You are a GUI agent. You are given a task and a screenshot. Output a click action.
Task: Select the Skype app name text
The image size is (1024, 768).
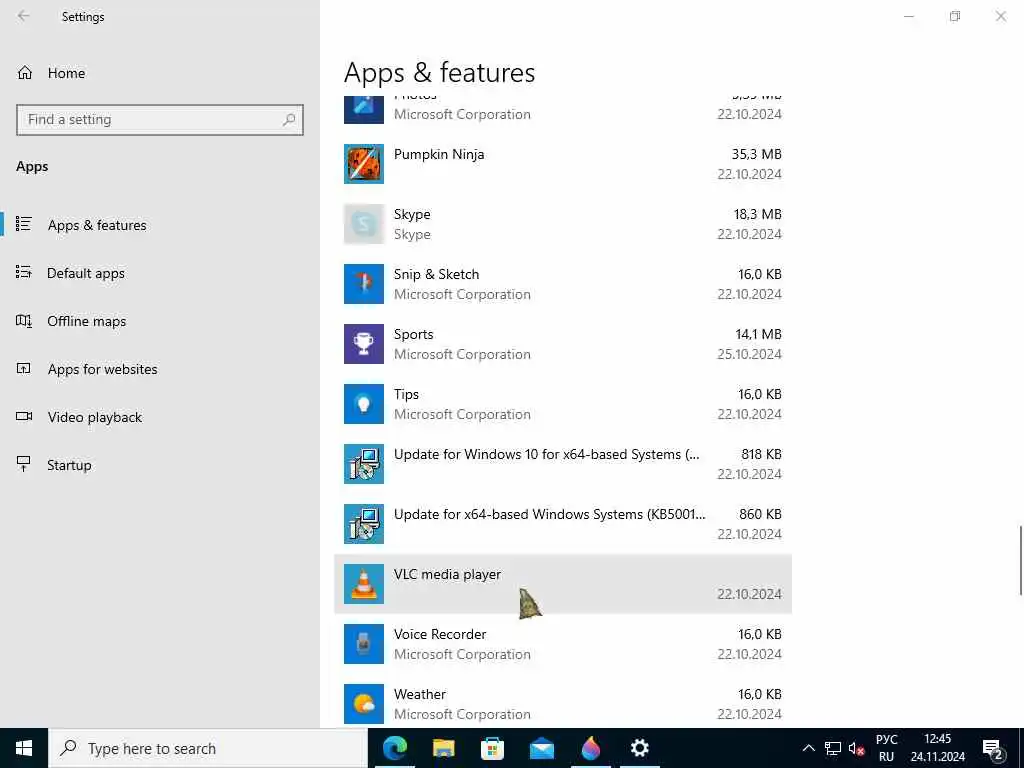(412, 214)
